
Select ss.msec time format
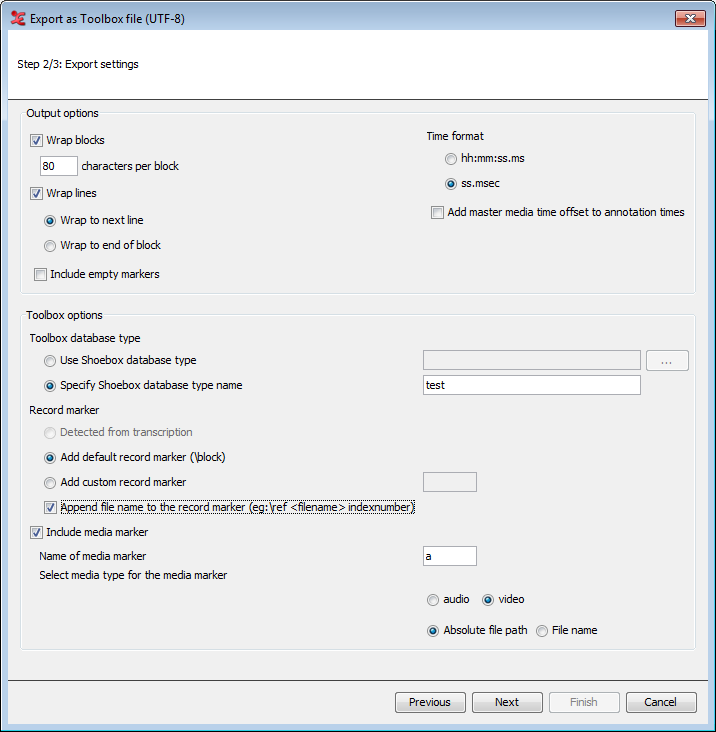[x=451, y=184]
